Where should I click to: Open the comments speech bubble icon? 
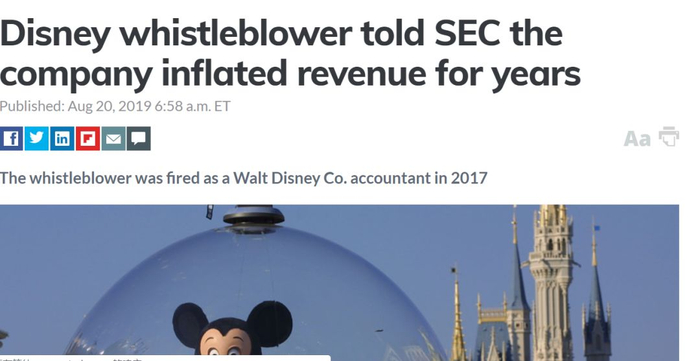tap(139, 139)
